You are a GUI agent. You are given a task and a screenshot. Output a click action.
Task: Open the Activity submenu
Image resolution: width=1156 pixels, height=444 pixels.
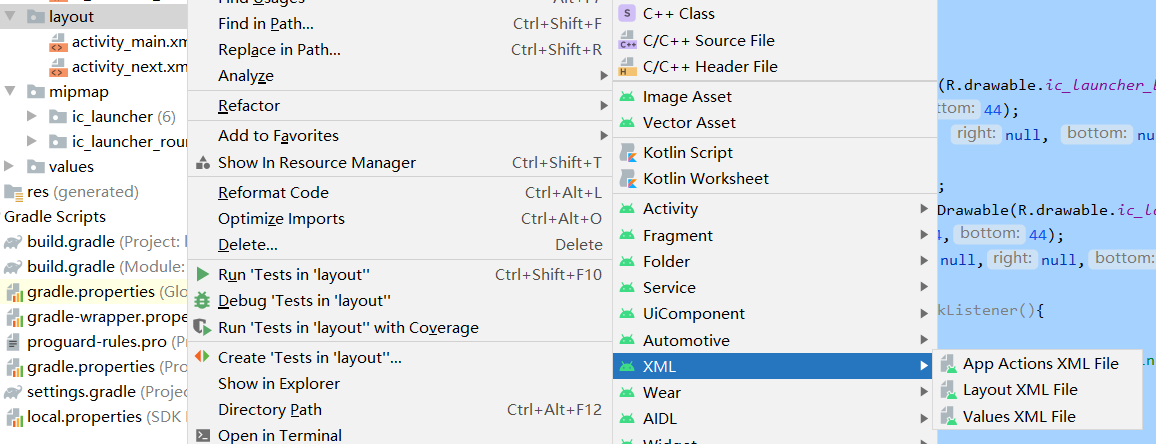click(x=670, y=209)
